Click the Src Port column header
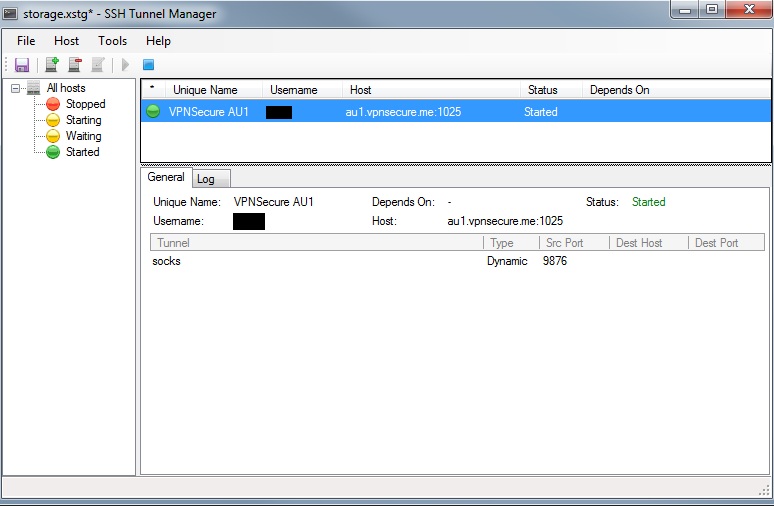The height and width of the screenshot is (506, 774). (574, 243)
